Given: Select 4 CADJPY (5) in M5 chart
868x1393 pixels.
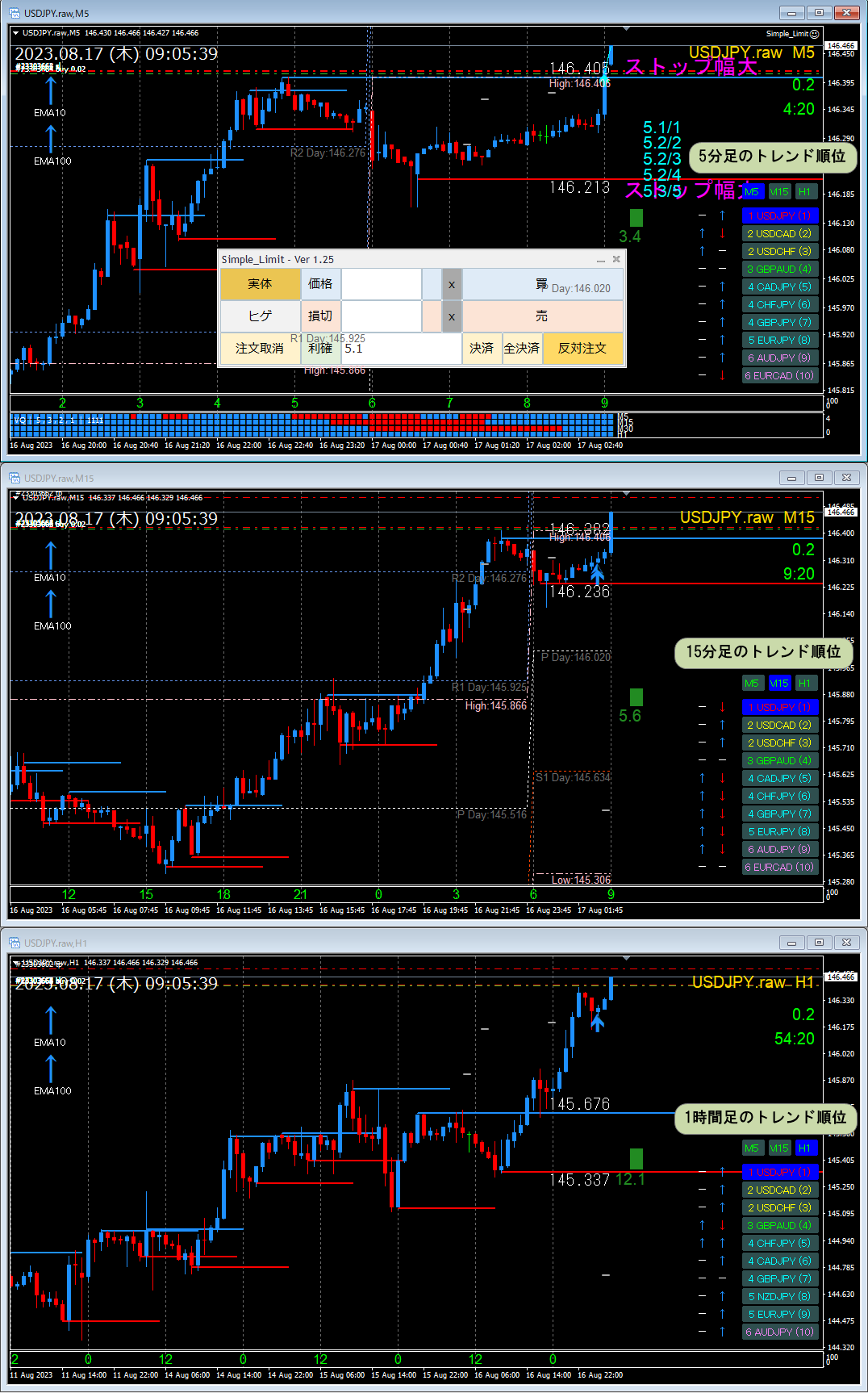Looking at the screenshot, I should click(x=780, y=287).
